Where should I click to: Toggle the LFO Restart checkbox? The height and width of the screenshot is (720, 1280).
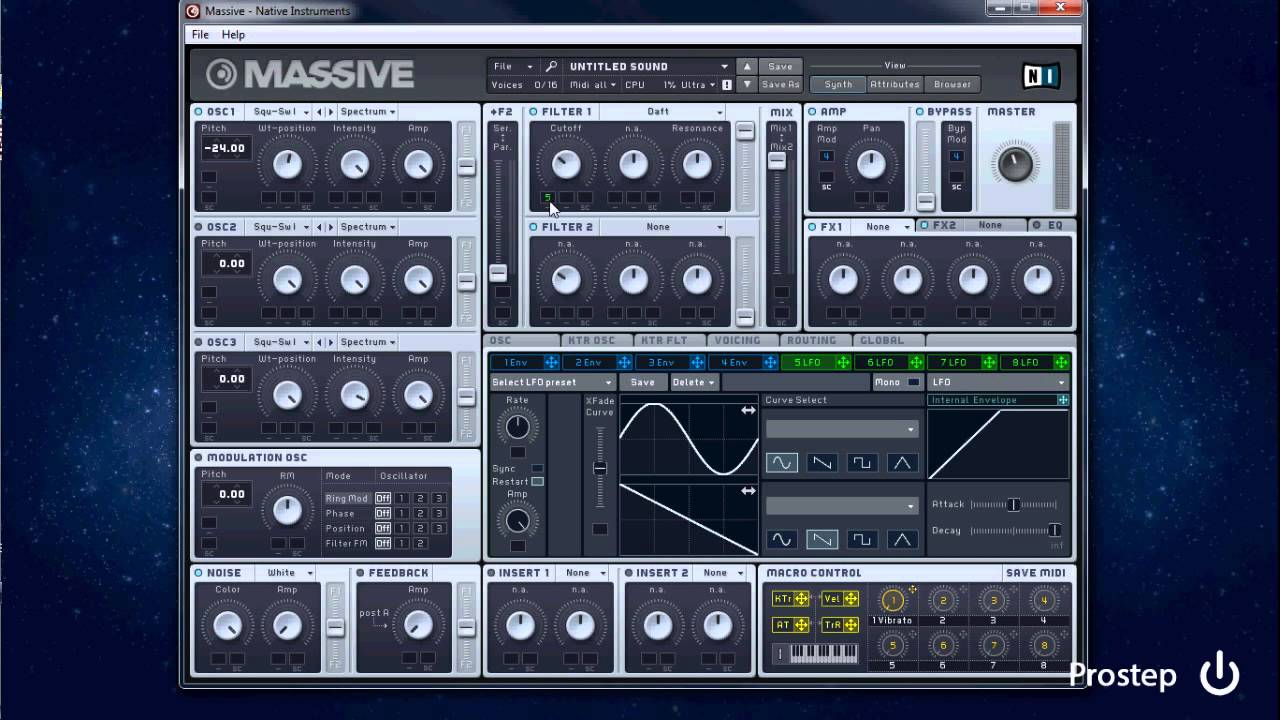[x=538, y=482]
